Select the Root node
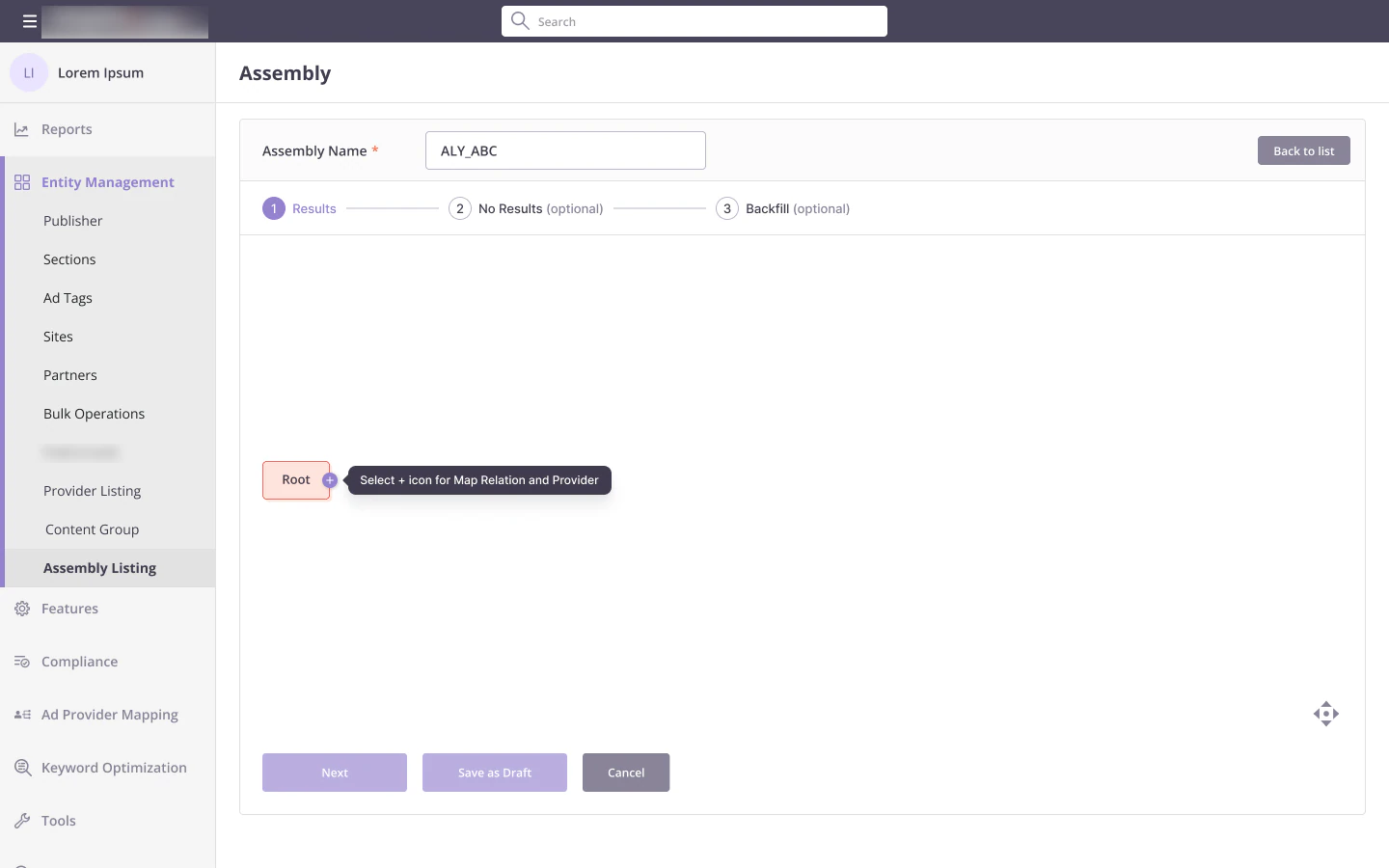The height and width of the screenshot is (868, 1389). pyautogui.click(x=296, y=480)
